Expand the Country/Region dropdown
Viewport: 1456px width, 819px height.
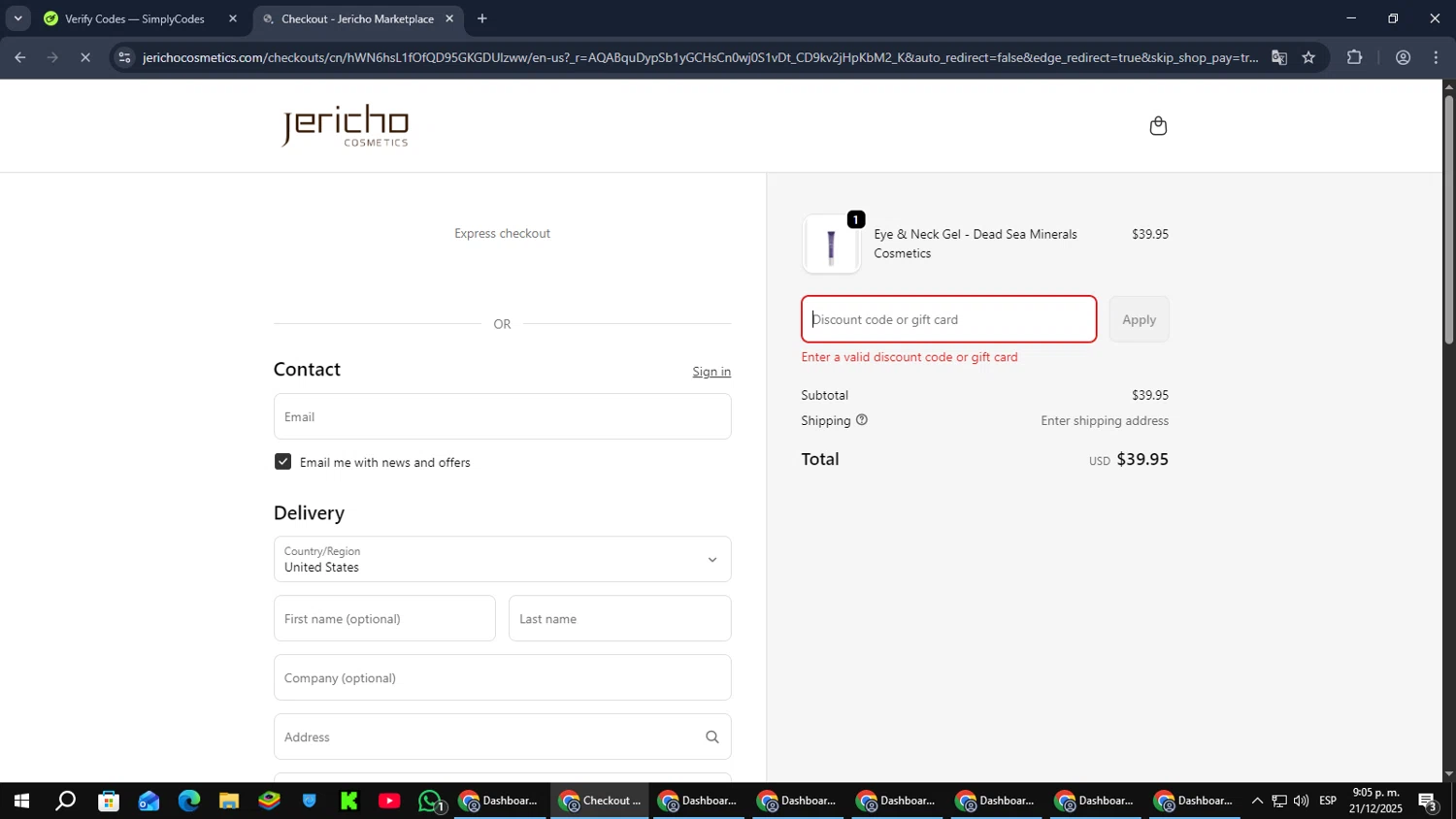click(502, 559)
